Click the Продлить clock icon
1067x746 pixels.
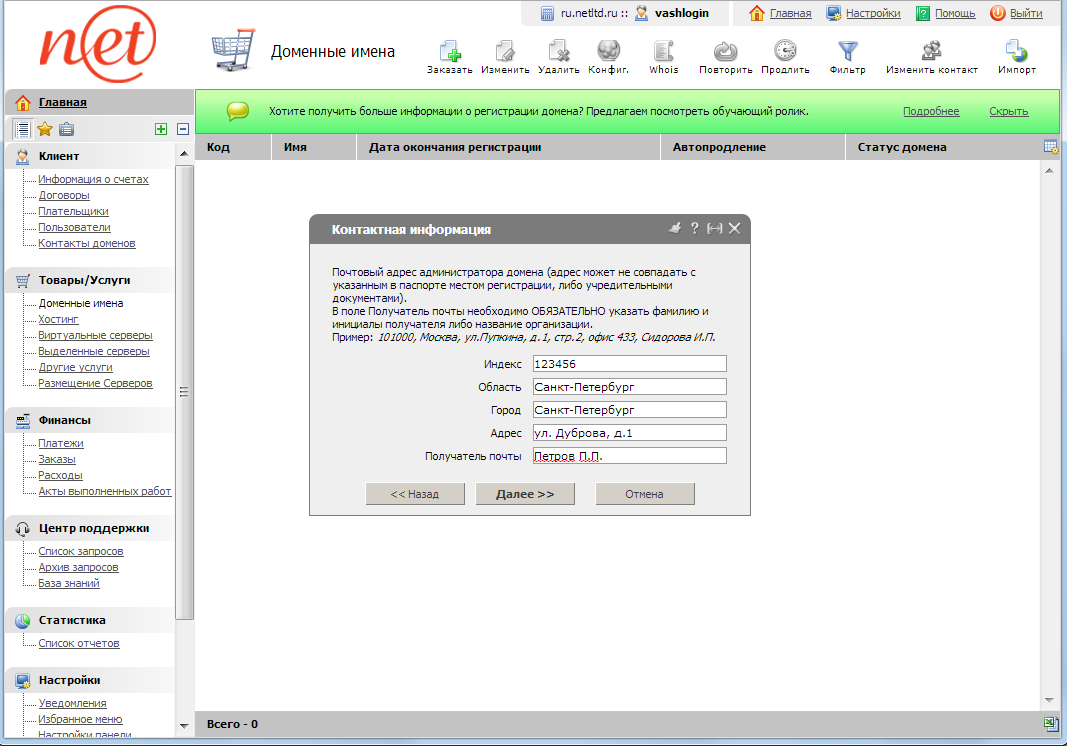785,51
